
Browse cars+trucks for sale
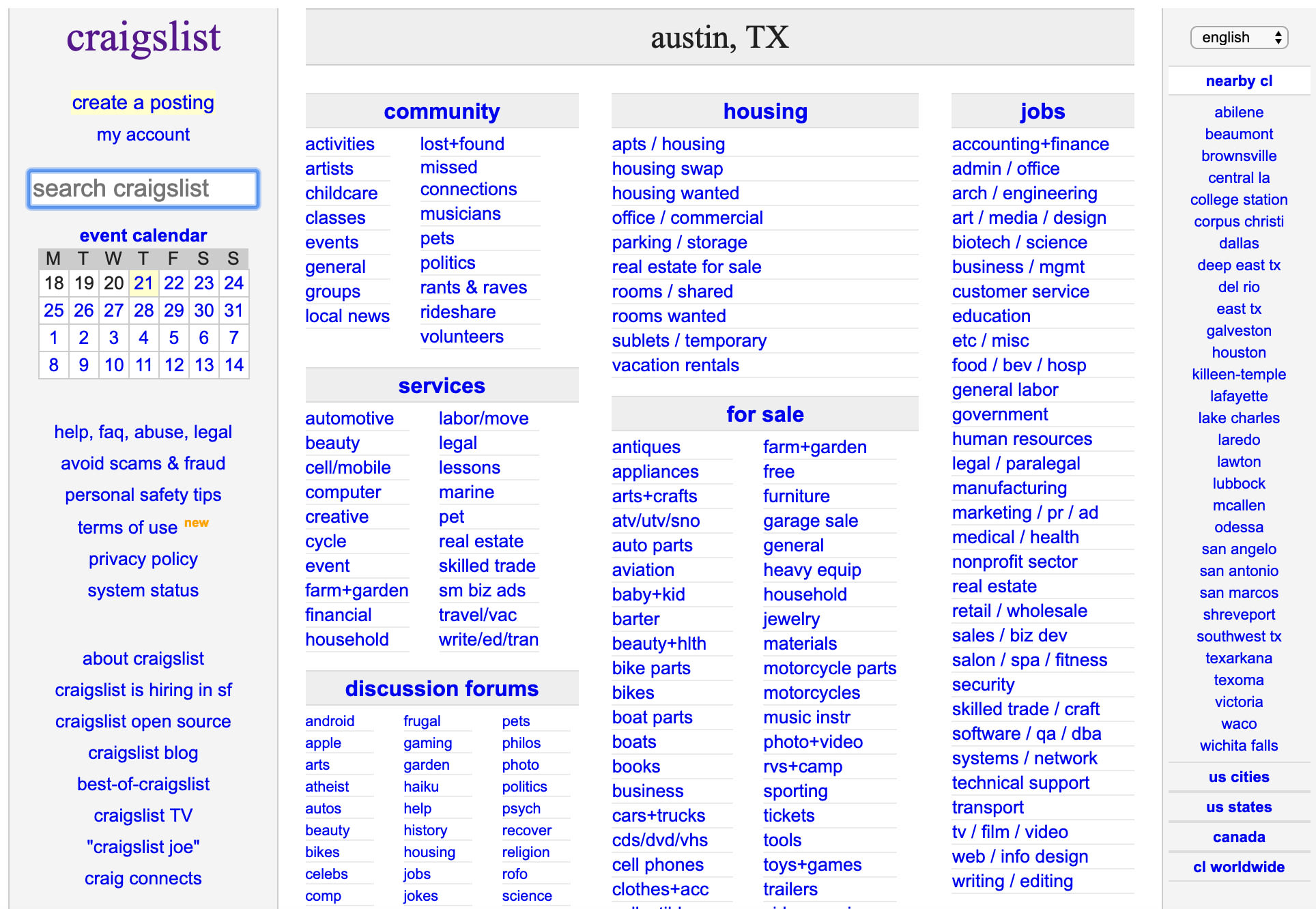[x=658, y=816]
